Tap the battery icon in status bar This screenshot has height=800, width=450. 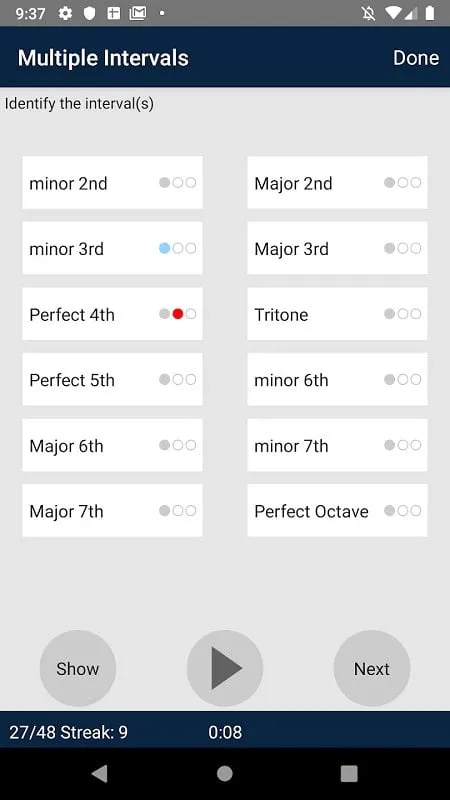pos(430,13)
